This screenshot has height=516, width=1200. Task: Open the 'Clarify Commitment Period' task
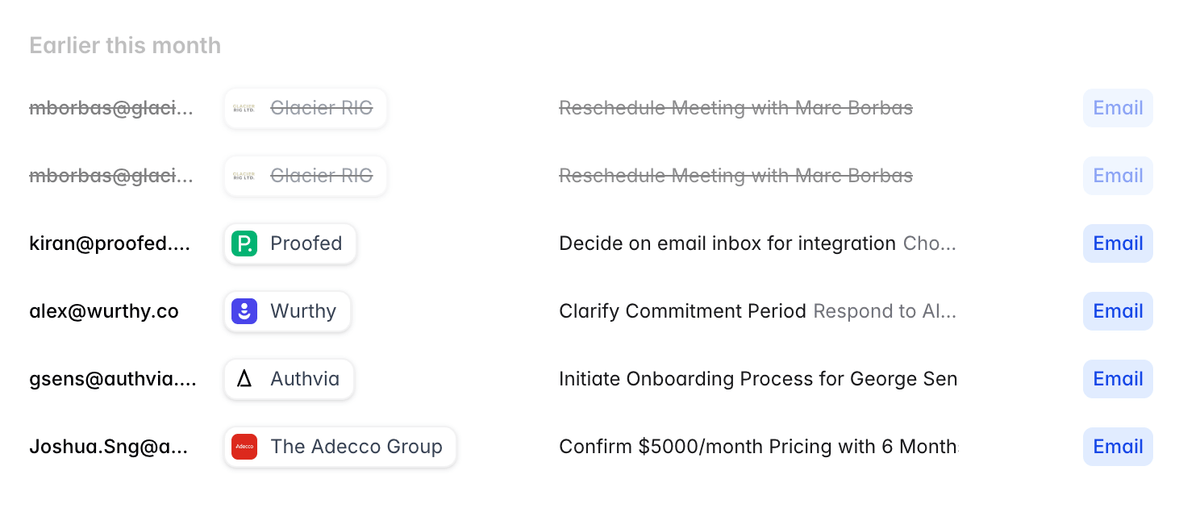coord(682,311)
